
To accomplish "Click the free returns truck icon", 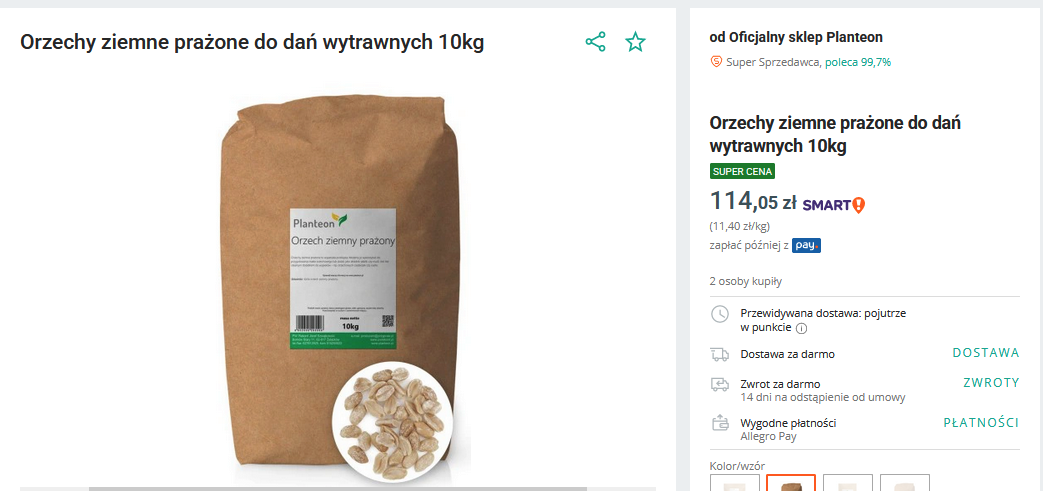I will tap(720, 385).
